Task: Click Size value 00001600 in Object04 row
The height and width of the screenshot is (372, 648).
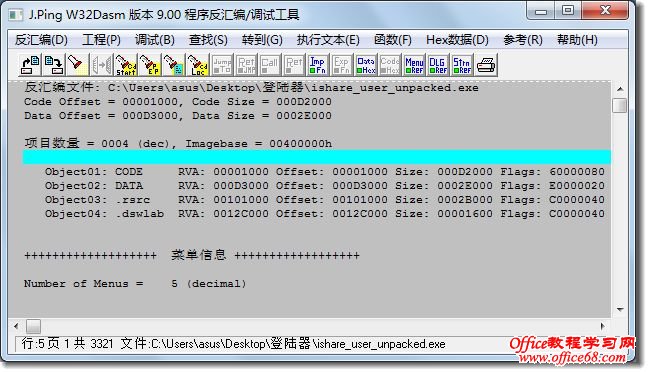Action: (x=465, y=214)
